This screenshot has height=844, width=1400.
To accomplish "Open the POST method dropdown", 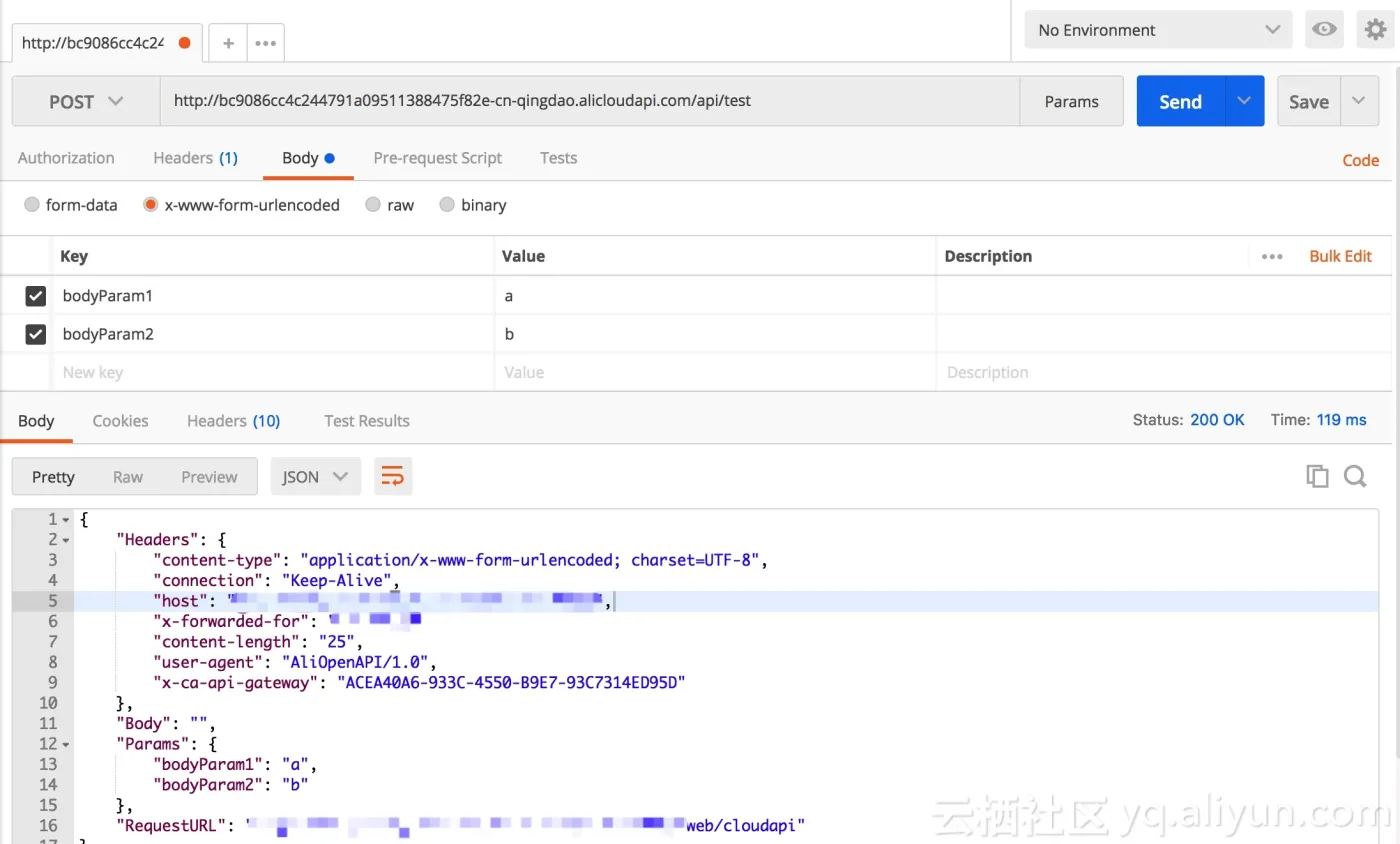I will 86,101.
